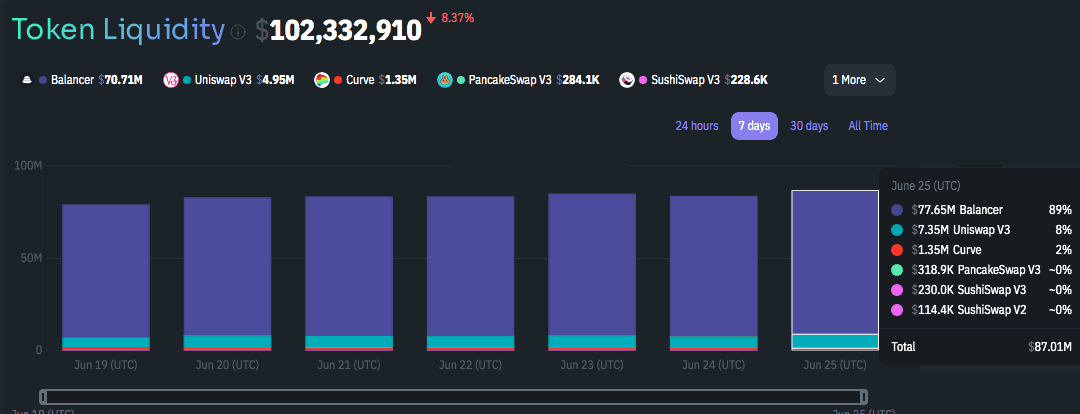Viewport: 1080px width, 414px height.
Task: Show All Time liquidity data
Action: tap(867, 126)
